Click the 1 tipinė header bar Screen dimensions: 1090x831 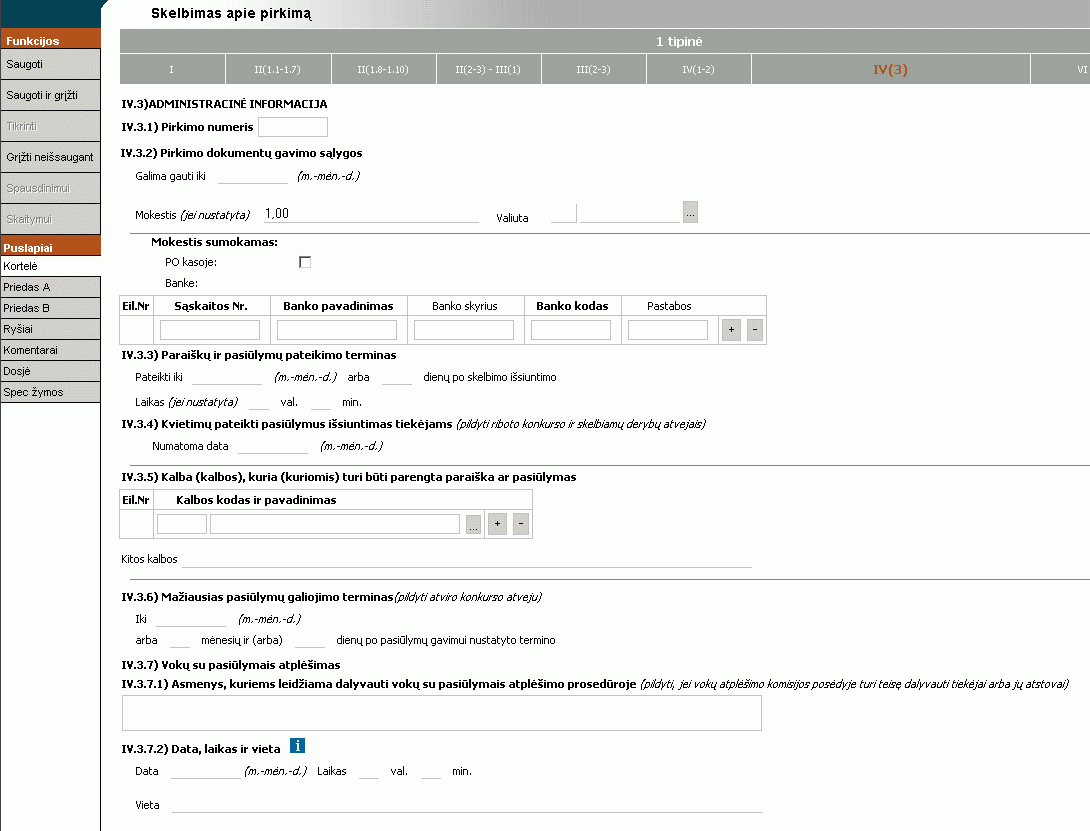[x=605, y=41]
